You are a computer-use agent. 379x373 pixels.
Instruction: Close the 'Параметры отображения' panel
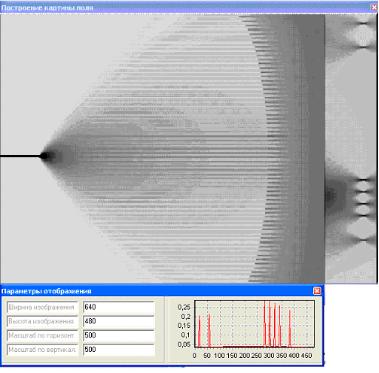(x=317, y=291)
